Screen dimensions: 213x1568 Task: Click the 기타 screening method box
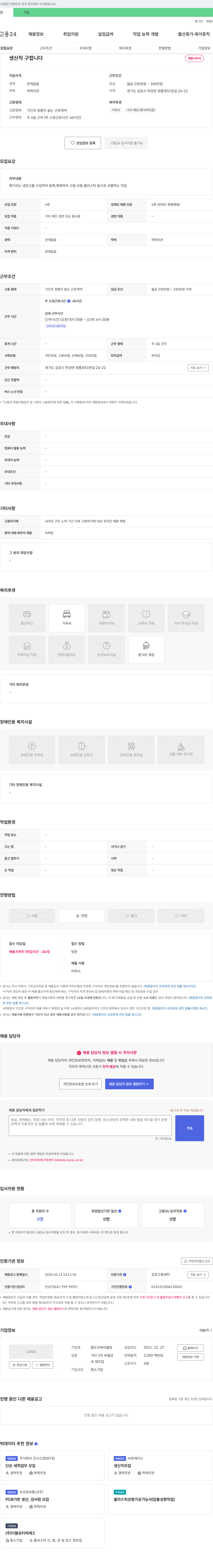coord(181,915)
